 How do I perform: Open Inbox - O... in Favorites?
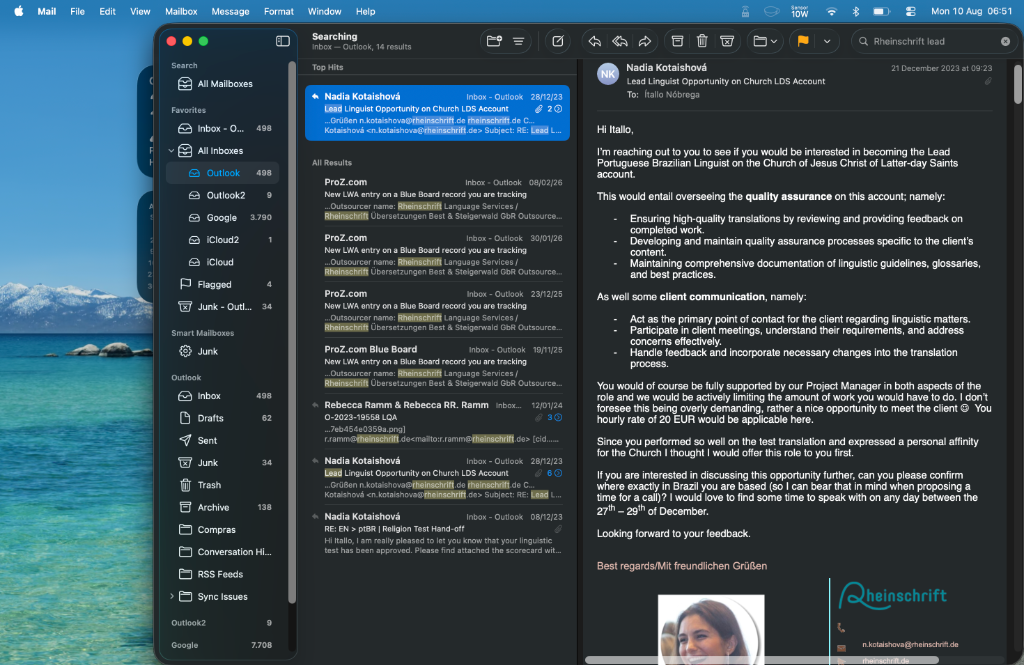pos(224,128)
